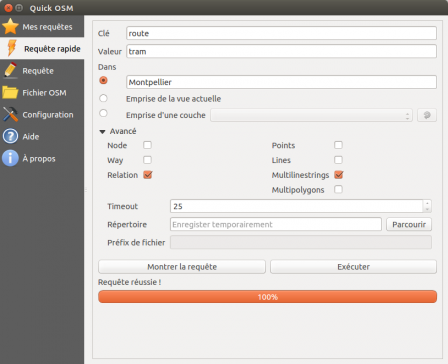Open the Emprise d'une couche layer dropdown
The width and height of the screenshot is (448, 364).
click(311, 115)
